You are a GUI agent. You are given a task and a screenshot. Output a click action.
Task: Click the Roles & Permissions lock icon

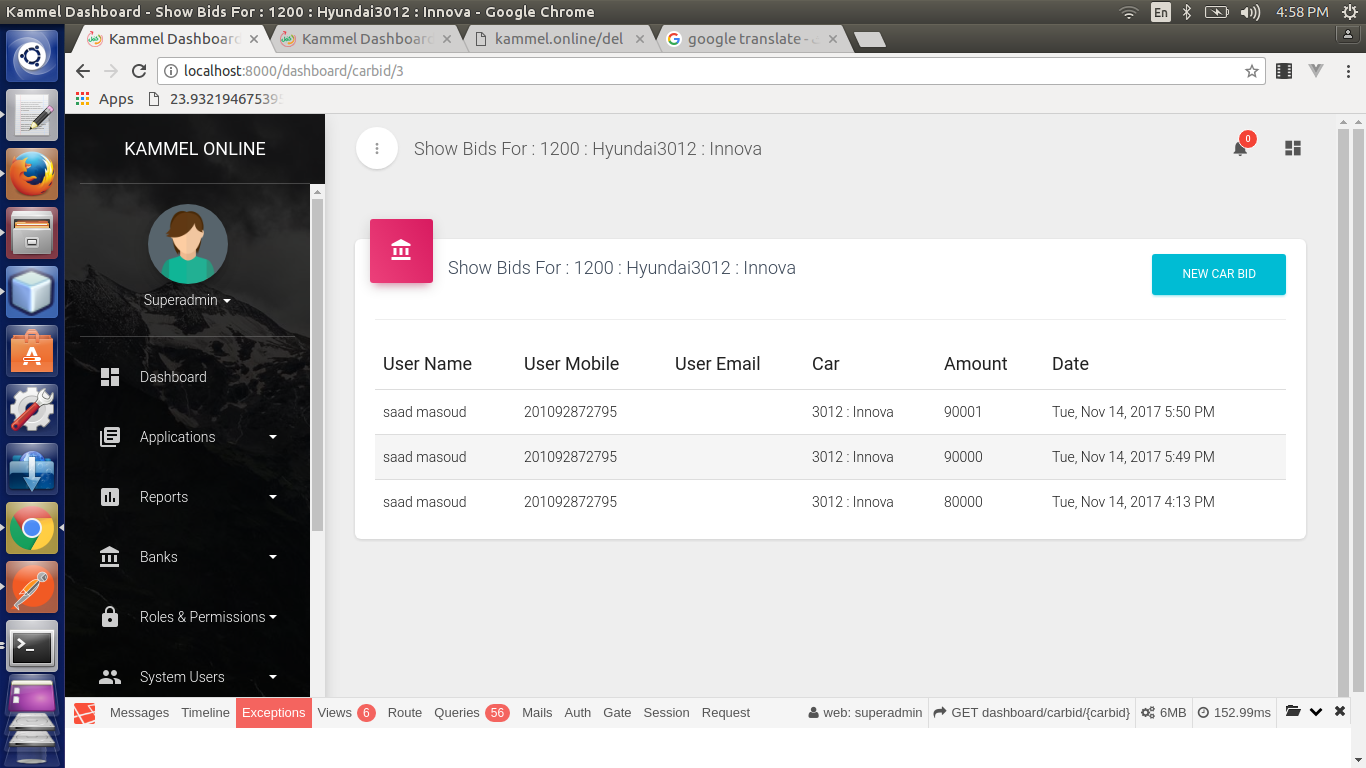click(110, 617)
